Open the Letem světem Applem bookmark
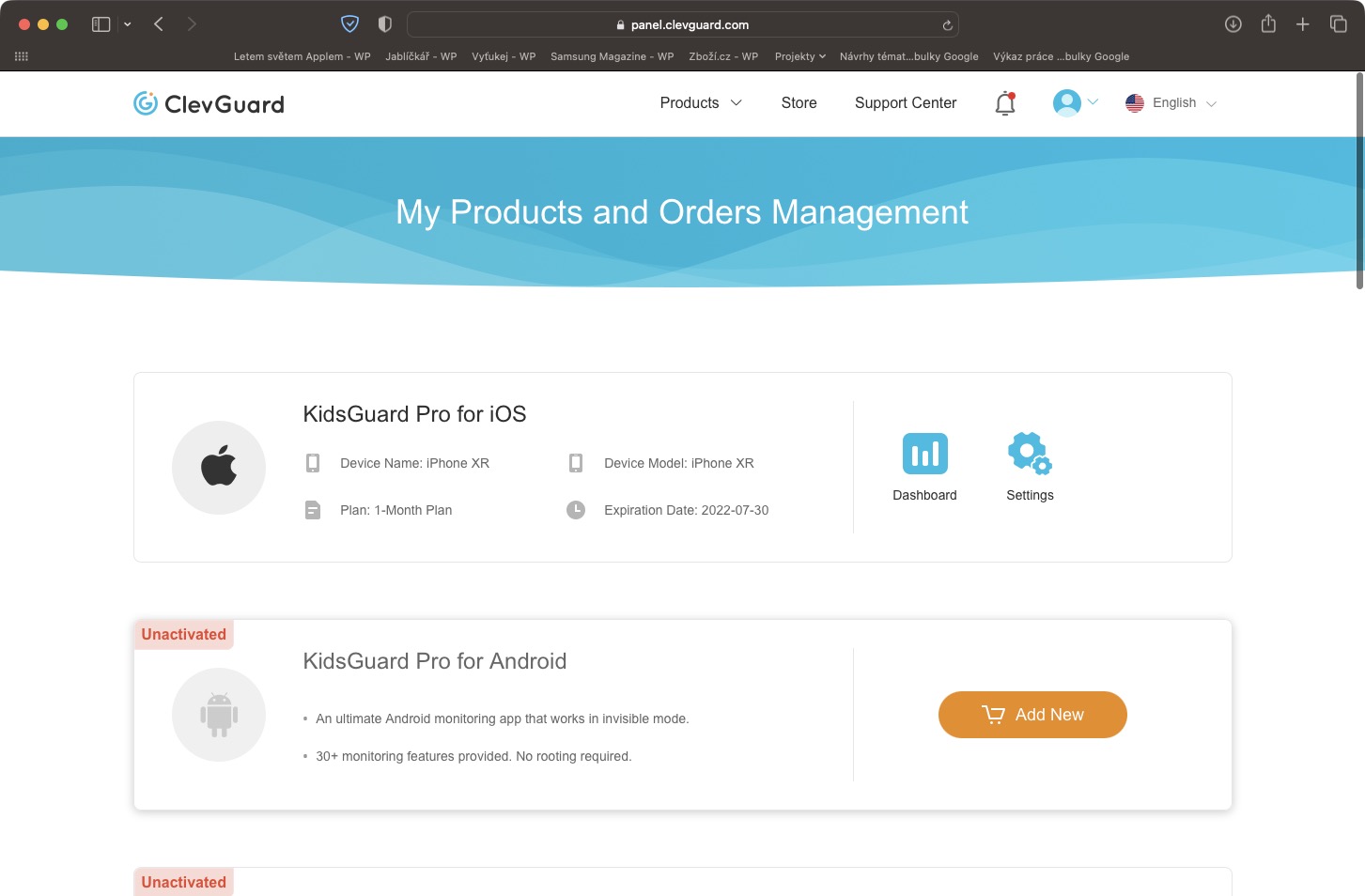1365x896 pixels. click(x=302, y=56)
